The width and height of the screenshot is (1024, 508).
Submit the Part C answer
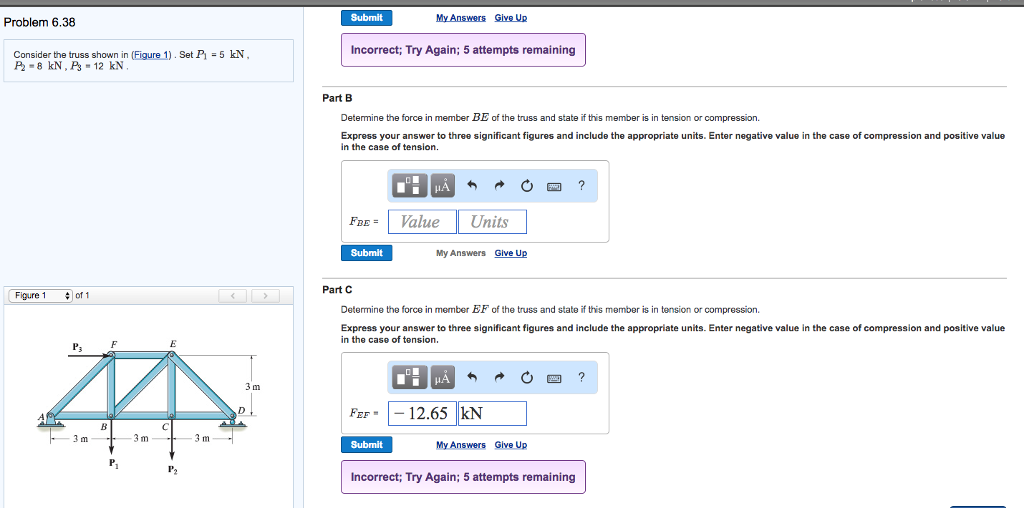tap(366, 445)
